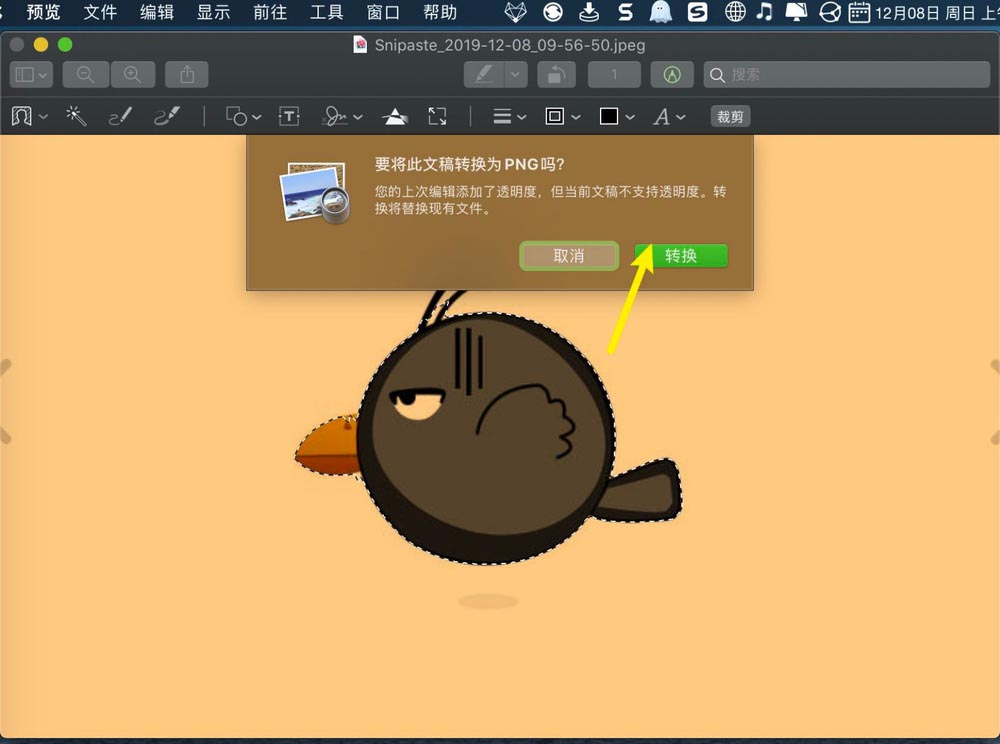This screenshot has width=1000, height=744.
Task: Click the page number field
Action: click(x=614, y=75)
